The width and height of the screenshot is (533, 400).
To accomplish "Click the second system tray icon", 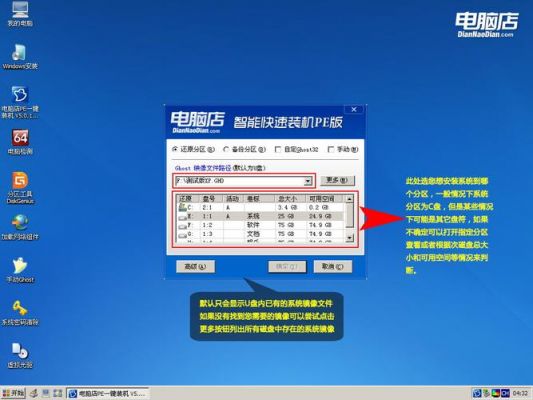I will 486,394.
